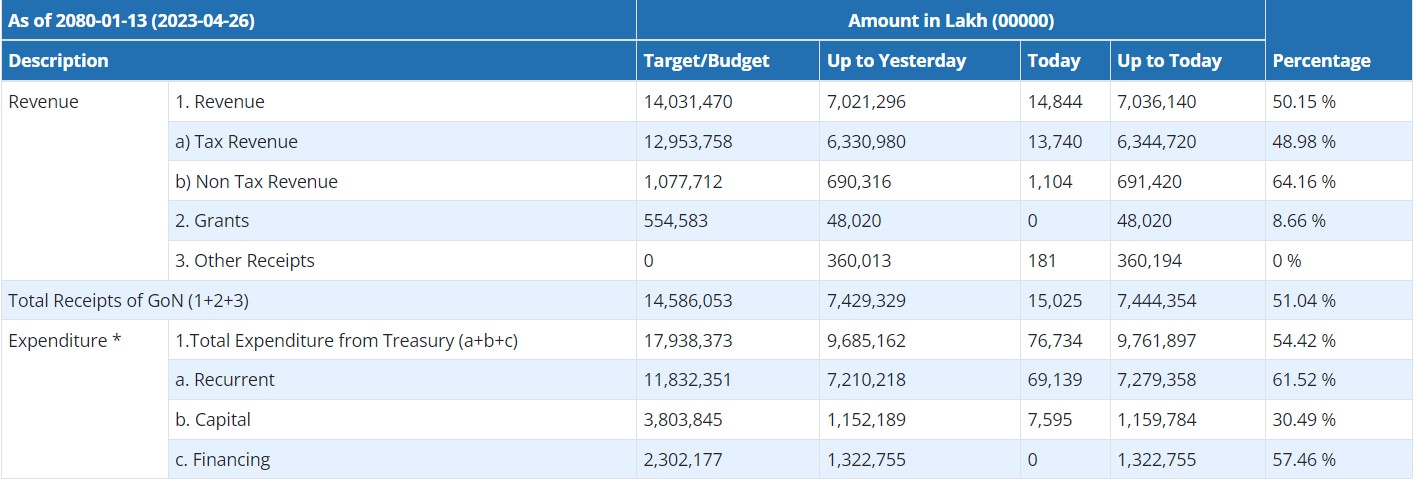Click the 50.15 % Revenue percentage cell
This screenshot has height=485, width=1415.
(x=1304, y=102)
